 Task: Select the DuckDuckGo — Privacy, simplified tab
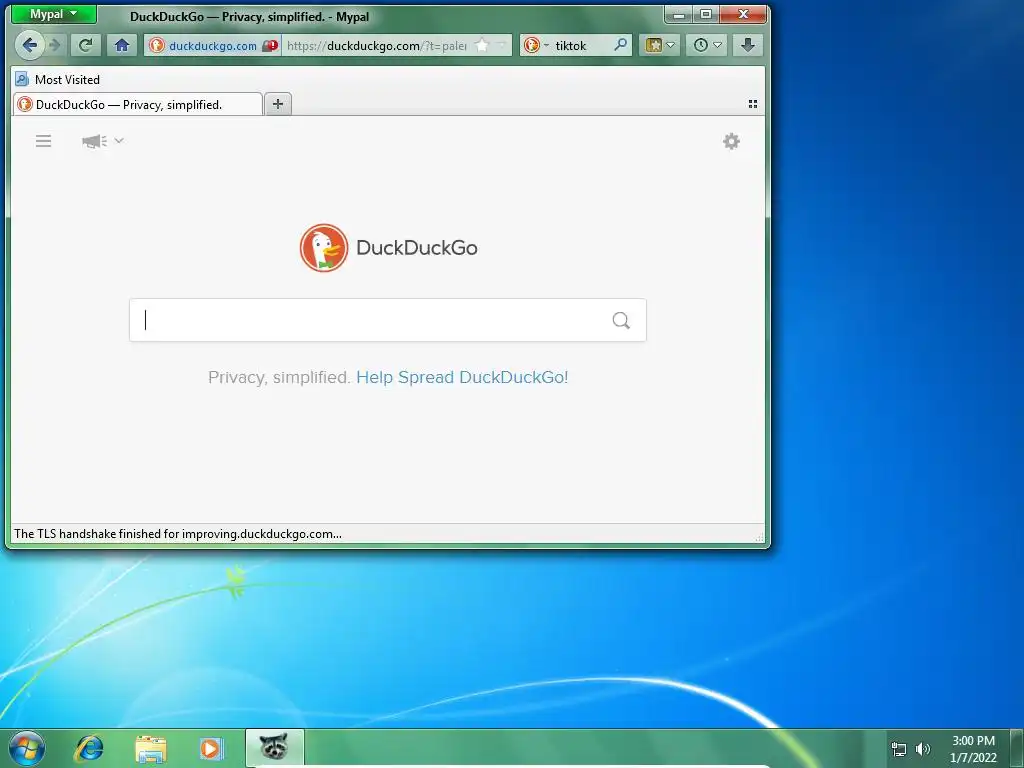tap(138, 104)
